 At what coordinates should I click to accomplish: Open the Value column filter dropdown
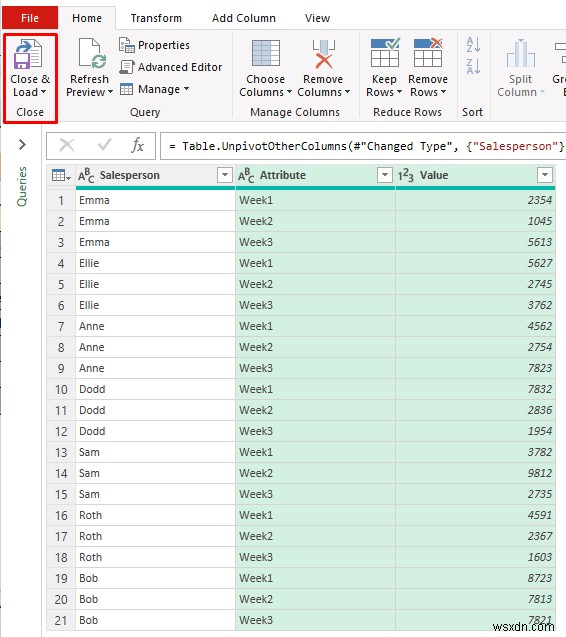pos(544,175)
